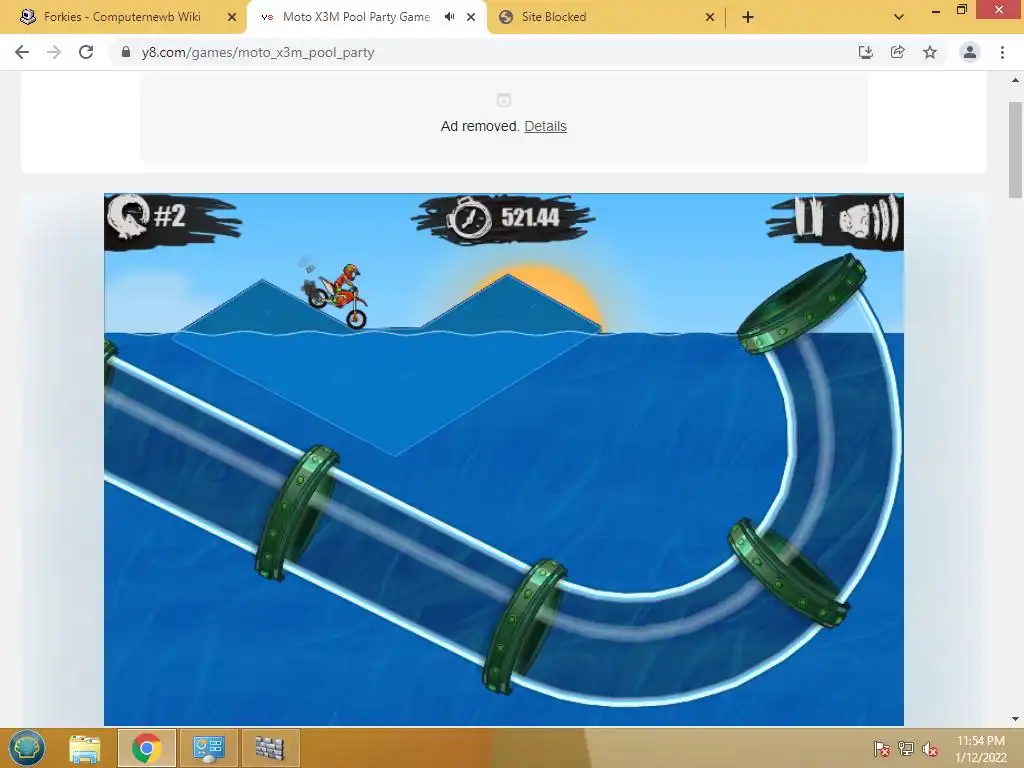Click the page scrollbar up arrow
The height and width of the screenshot is (768, 1024).
pyautogui.click(x=1016, y=80)
